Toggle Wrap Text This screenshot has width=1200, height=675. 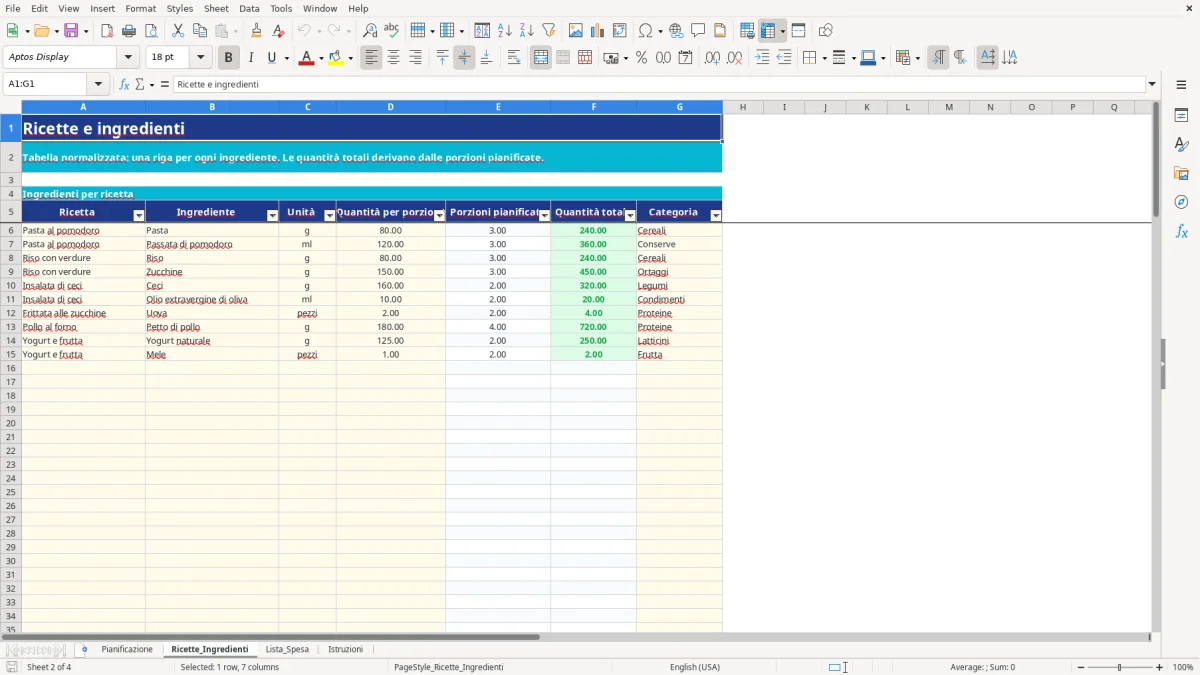514,58
